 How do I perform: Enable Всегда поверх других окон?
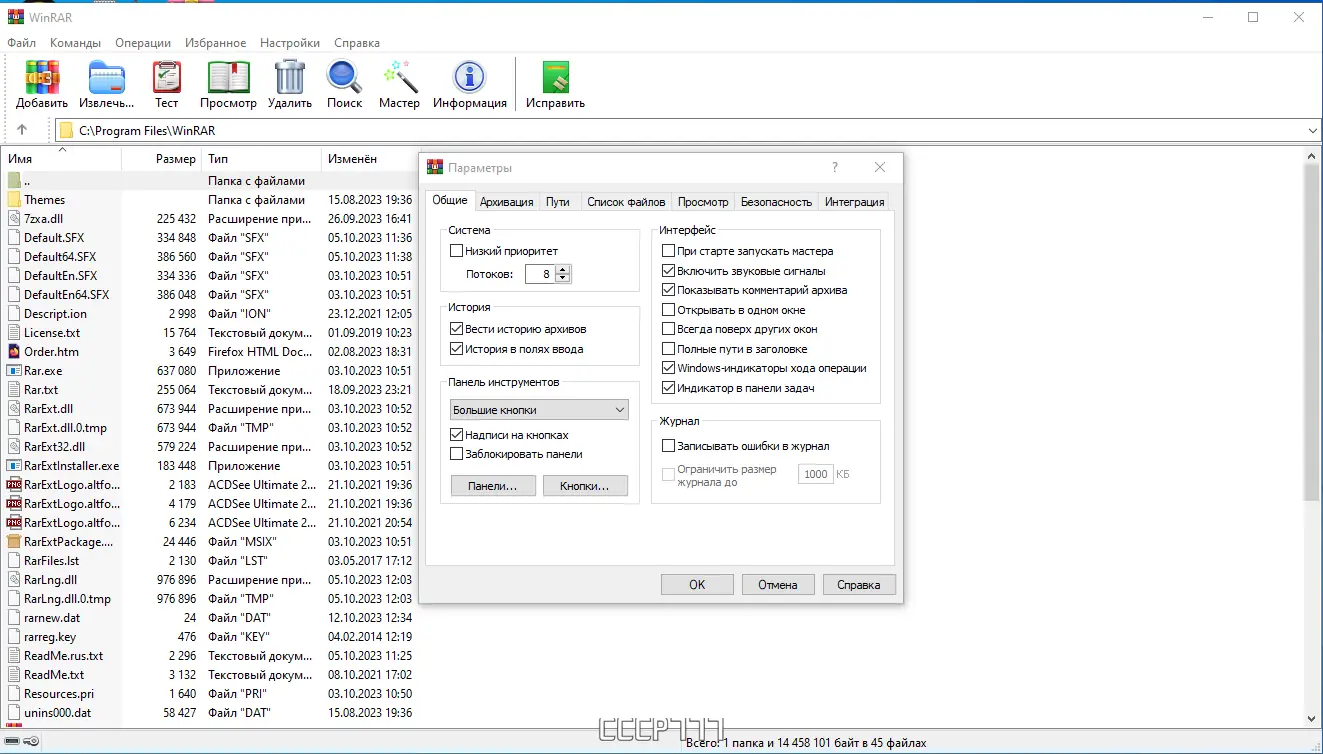(x=669, y=329)
